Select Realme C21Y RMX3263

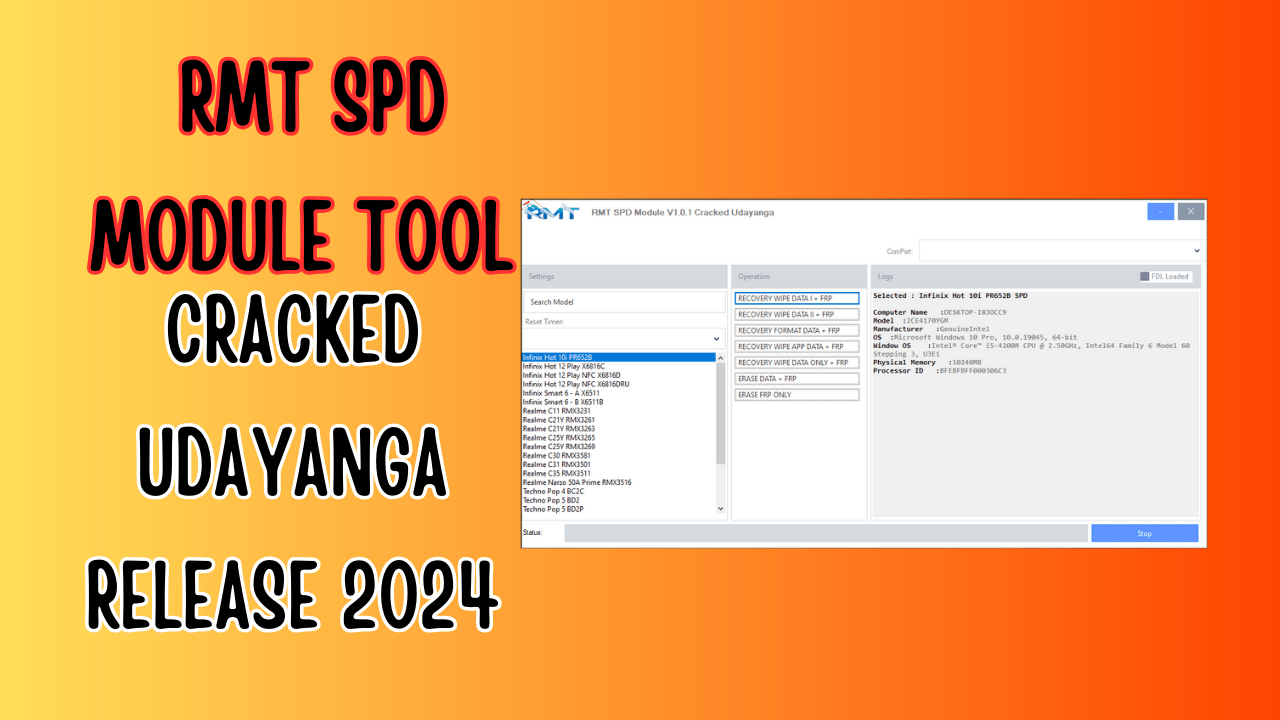tap(619, 429)
